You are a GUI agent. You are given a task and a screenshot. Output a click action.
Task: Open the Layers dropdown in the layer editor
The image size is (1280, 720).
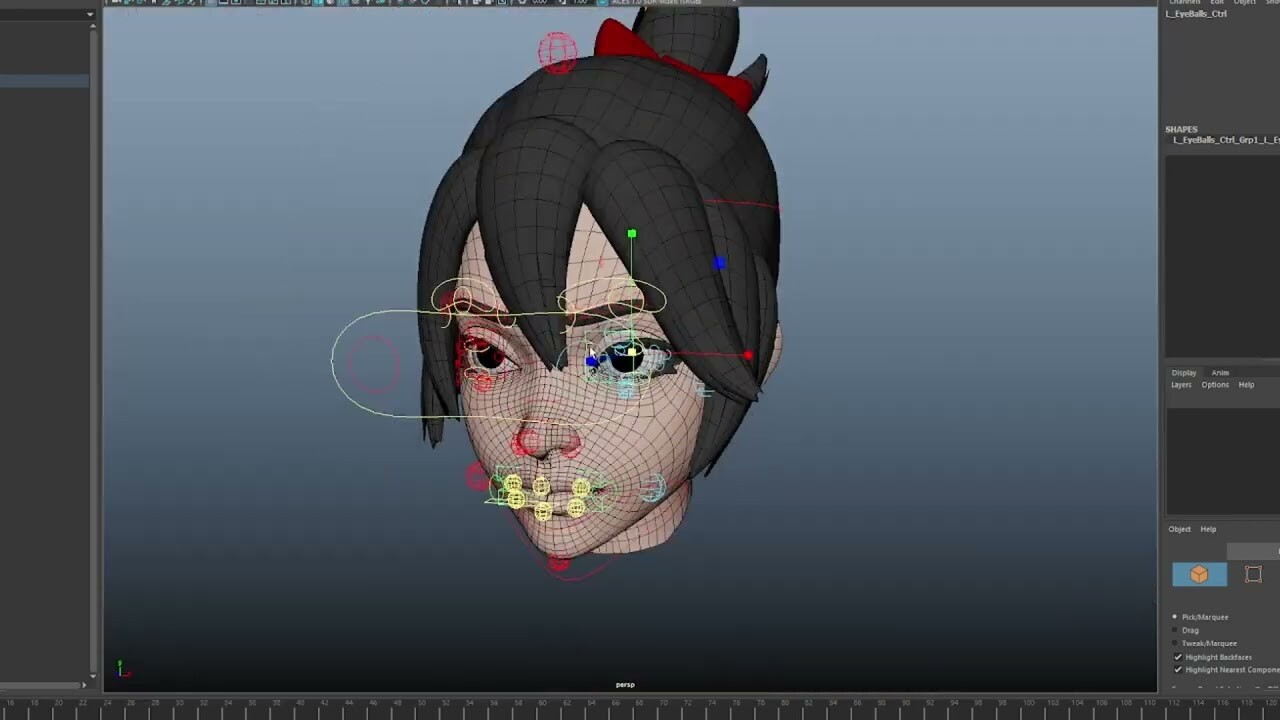1181,384
